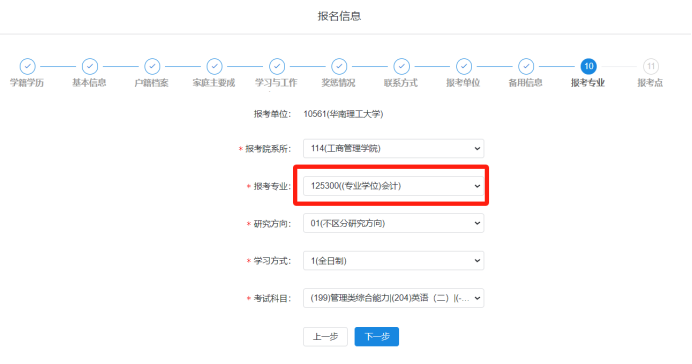Click the 奖惩情况 step checkmark circle

point(339,67)
